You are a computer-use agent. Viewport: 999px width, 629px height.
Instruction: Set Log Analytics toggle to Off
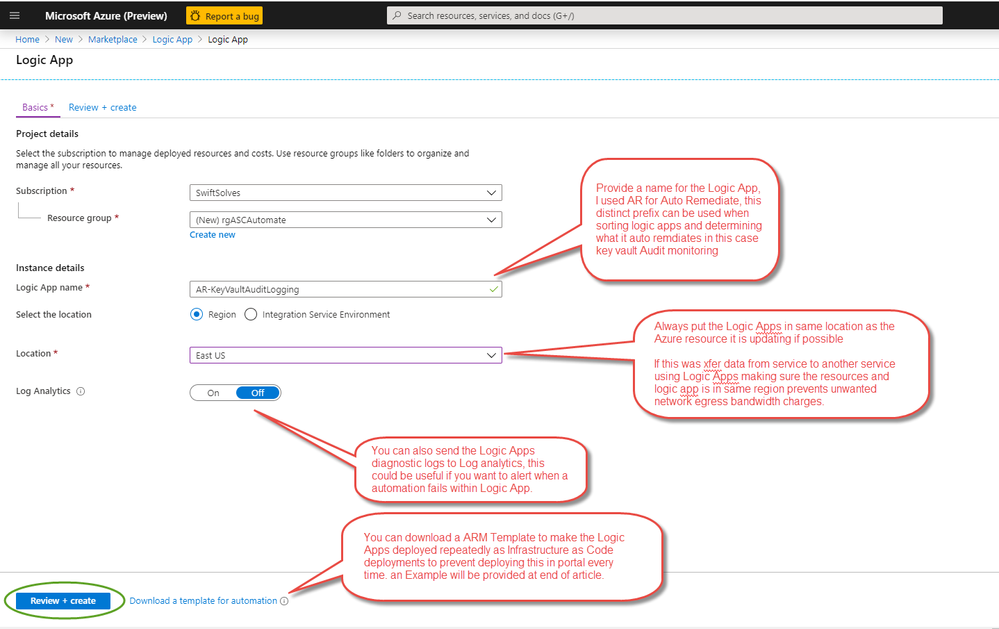pos(257,393)
